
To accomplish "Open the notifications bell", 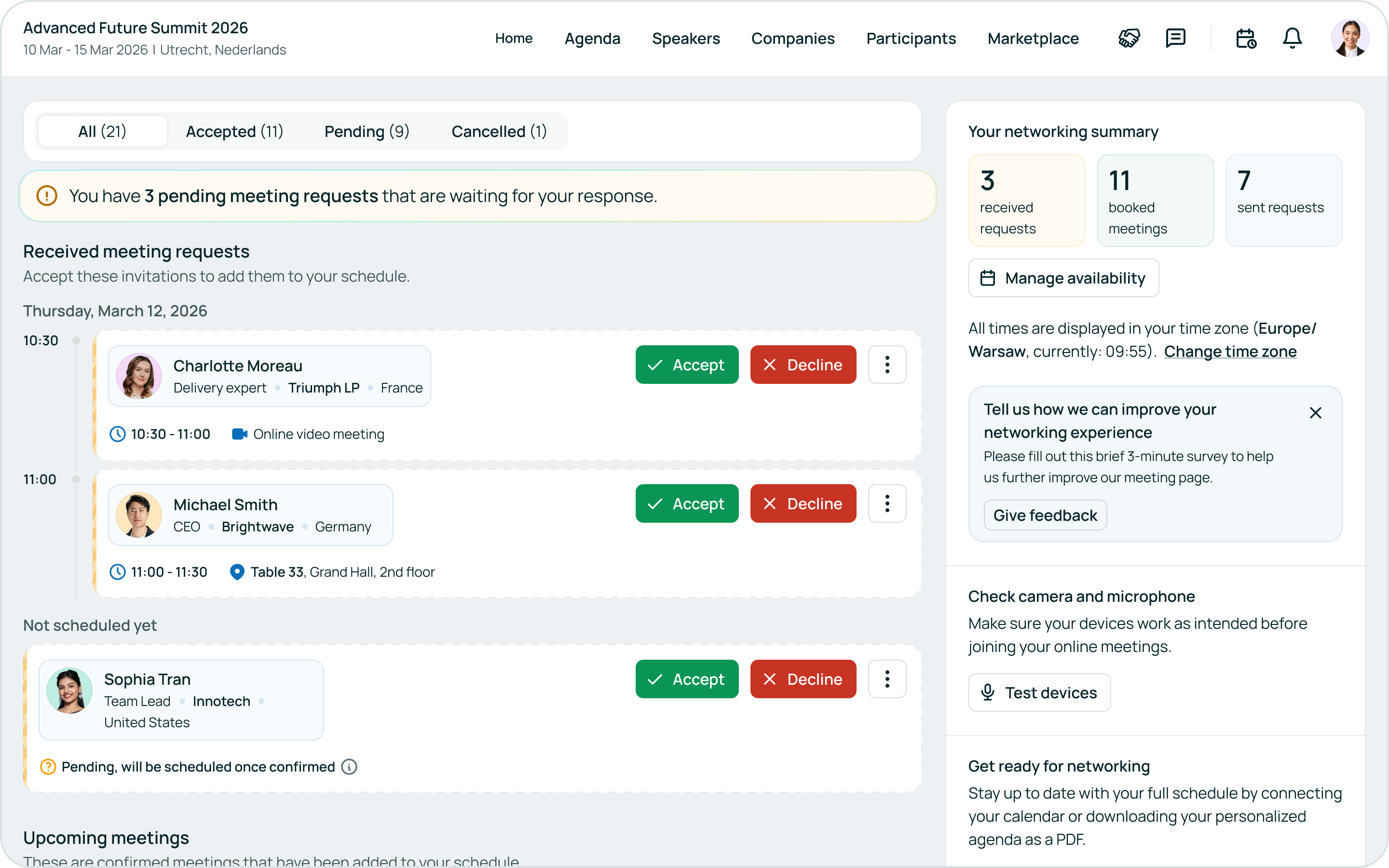I will coord(1292,39).
